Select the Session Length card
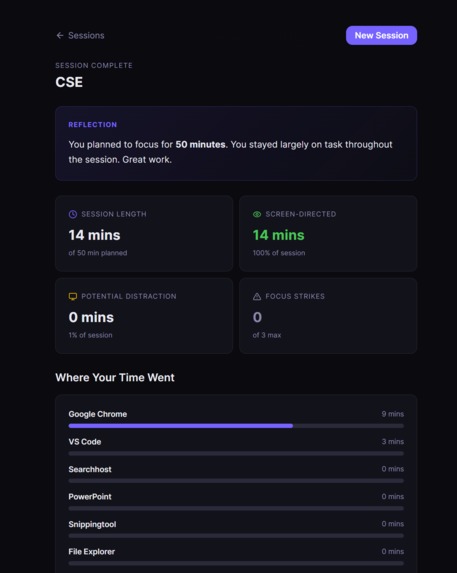This screenshot has height=573, width=457. point(144,234)
